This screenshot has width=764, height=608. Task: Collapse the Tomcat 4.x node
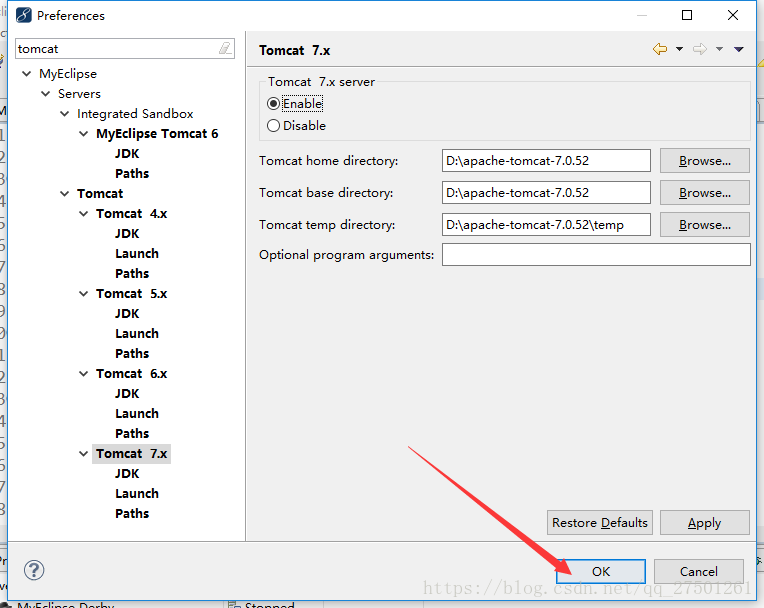[x=83, y=213]
